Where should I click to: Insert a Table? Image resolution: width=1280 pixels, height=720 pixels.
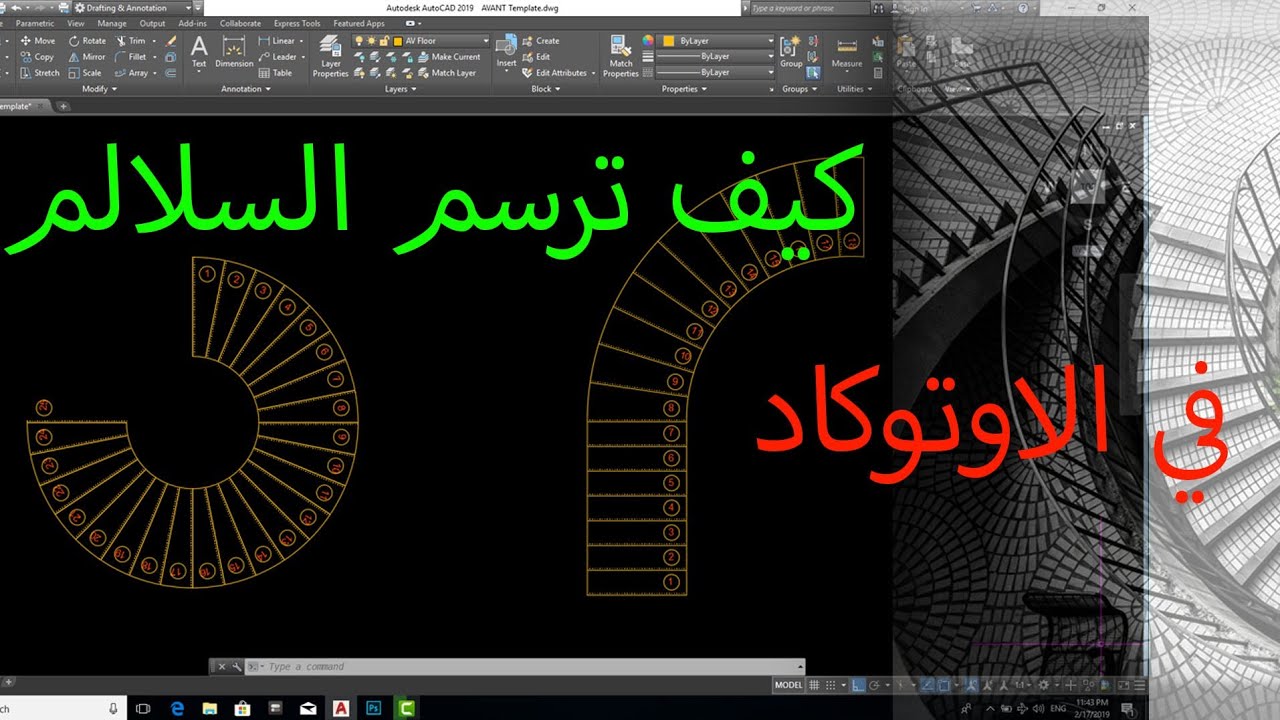[276, 73]
